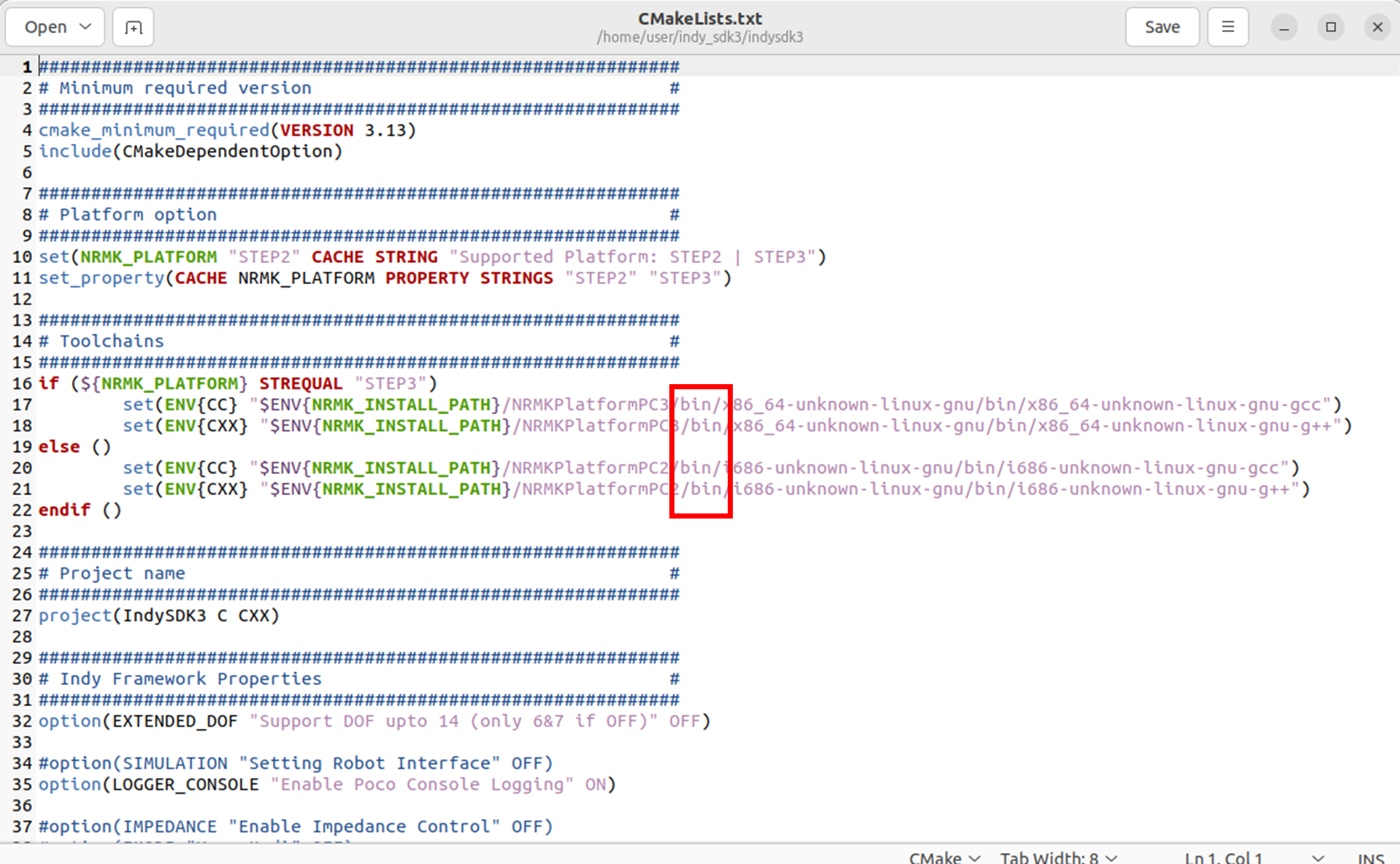Viewport: 1400px width, 864px height.
Task: Click the Open file button
Action: click(x=45, y=27)
